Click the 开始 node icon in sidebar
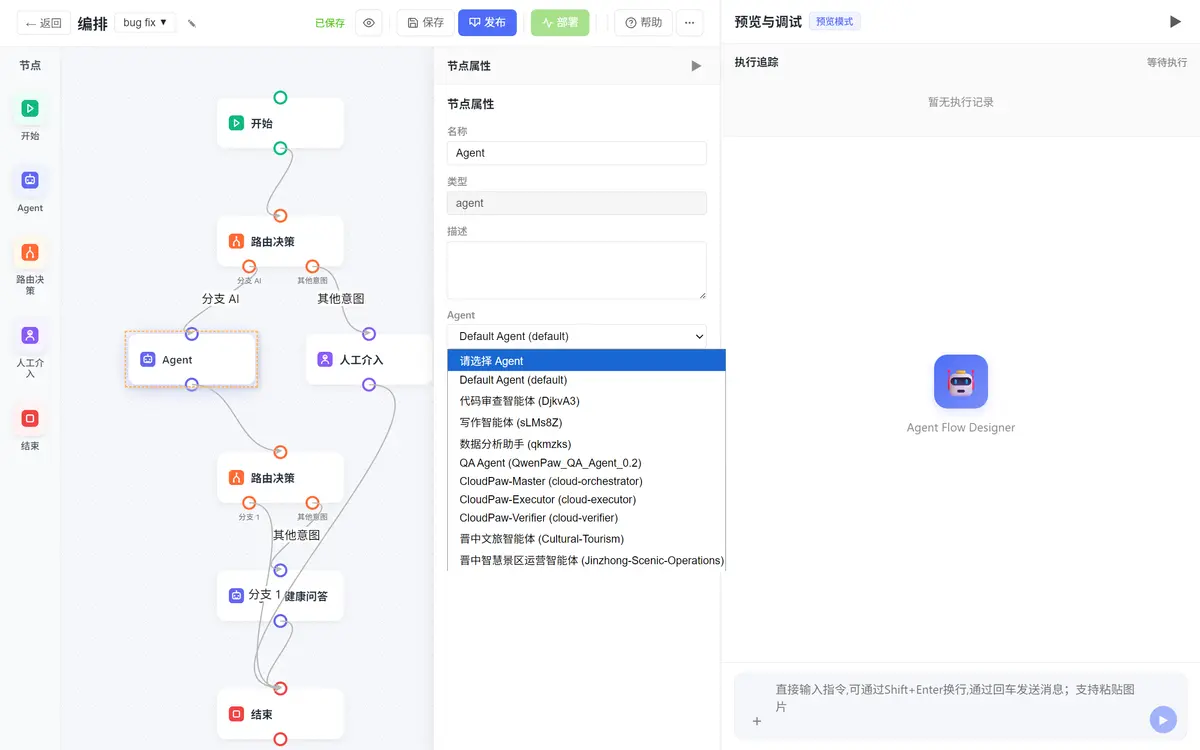The height and width of the screenshot is (750, 1200). pos(30,108)
